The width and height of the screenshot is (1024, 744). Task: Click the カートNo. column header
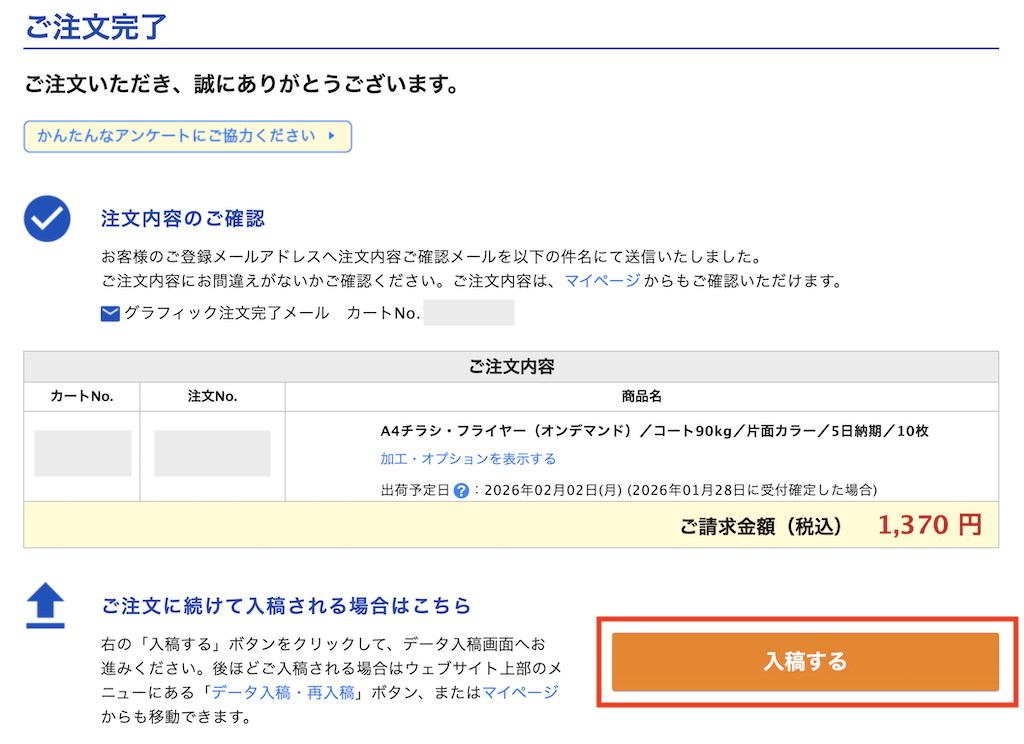pyautogui.click(x=82, y=396)
